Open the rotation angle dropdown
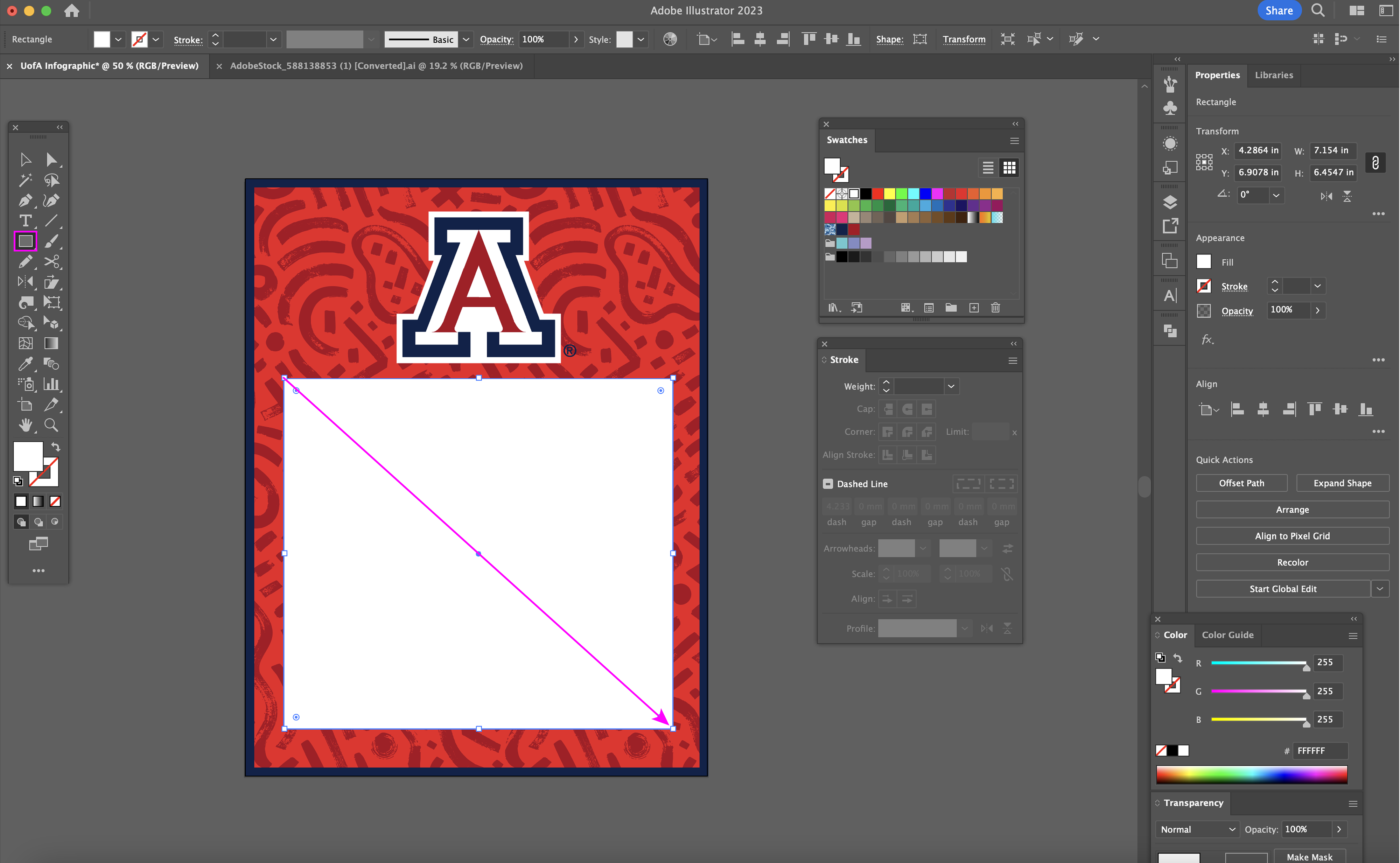 coord(1276,195)
